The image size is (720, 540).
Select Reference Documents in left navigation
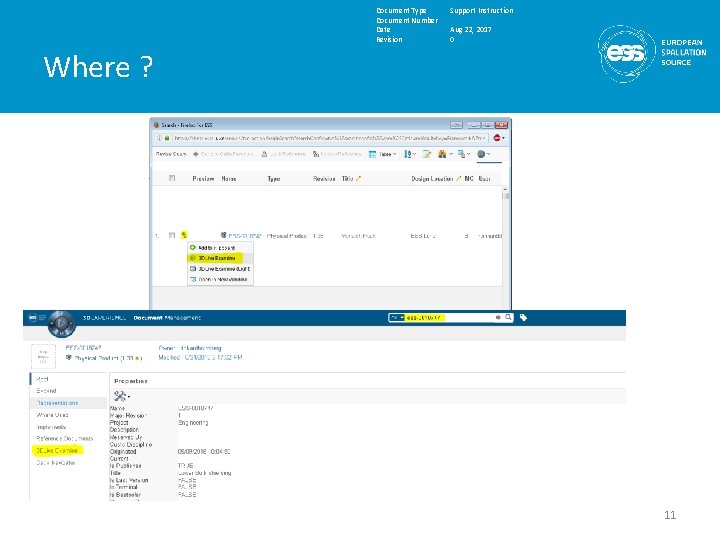coord(65,439)
